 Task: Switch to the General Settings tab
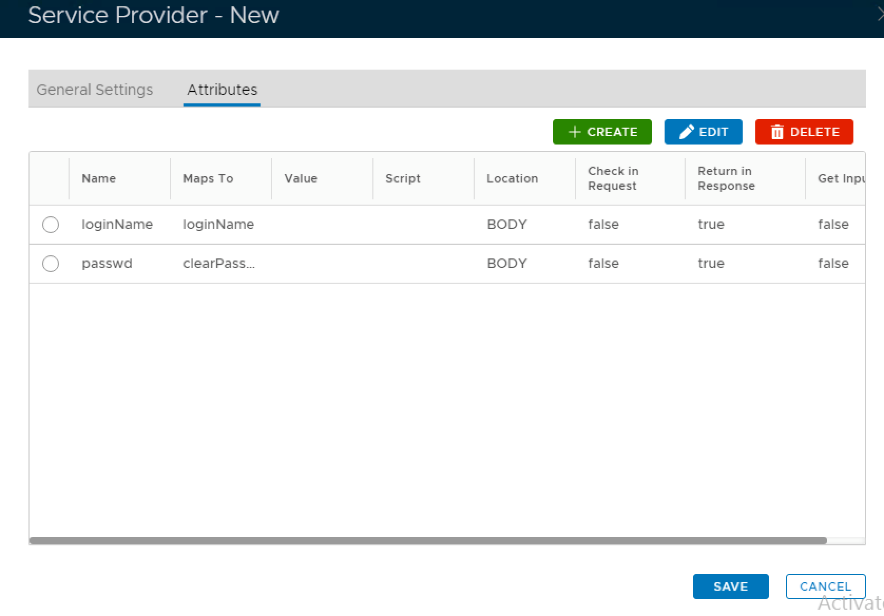click(95, 90)
